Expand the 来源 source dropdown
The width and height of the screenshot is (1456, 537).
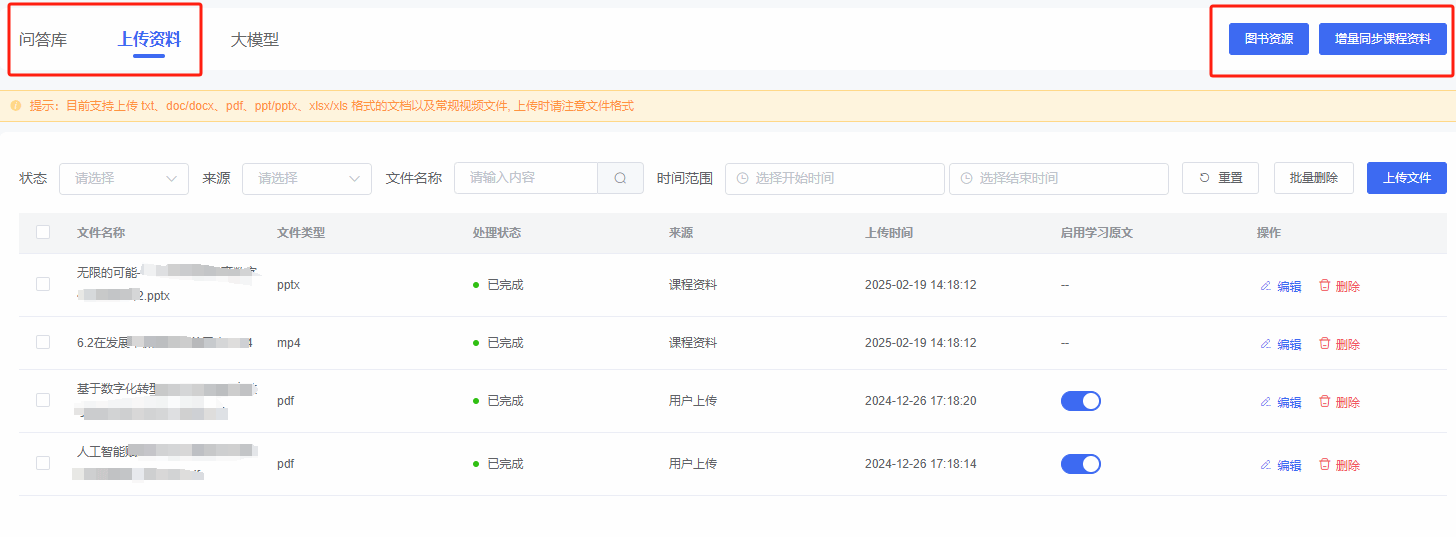(x=307, y=178)
